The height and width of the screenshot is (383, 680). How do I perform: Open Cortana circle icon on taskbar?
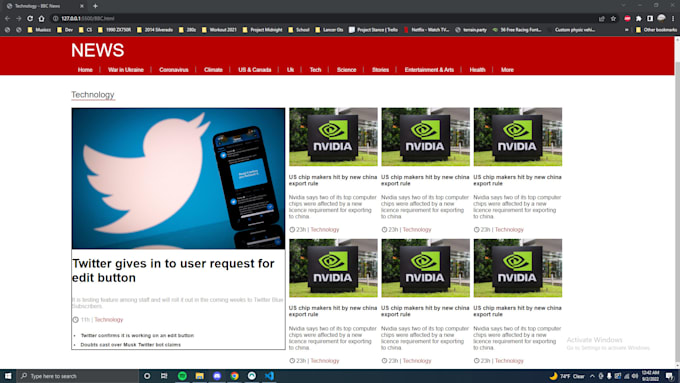coord(147,376)
